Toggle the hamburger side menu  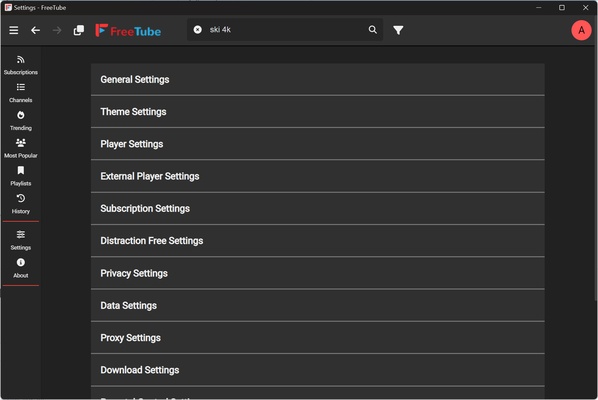point(14,30)
